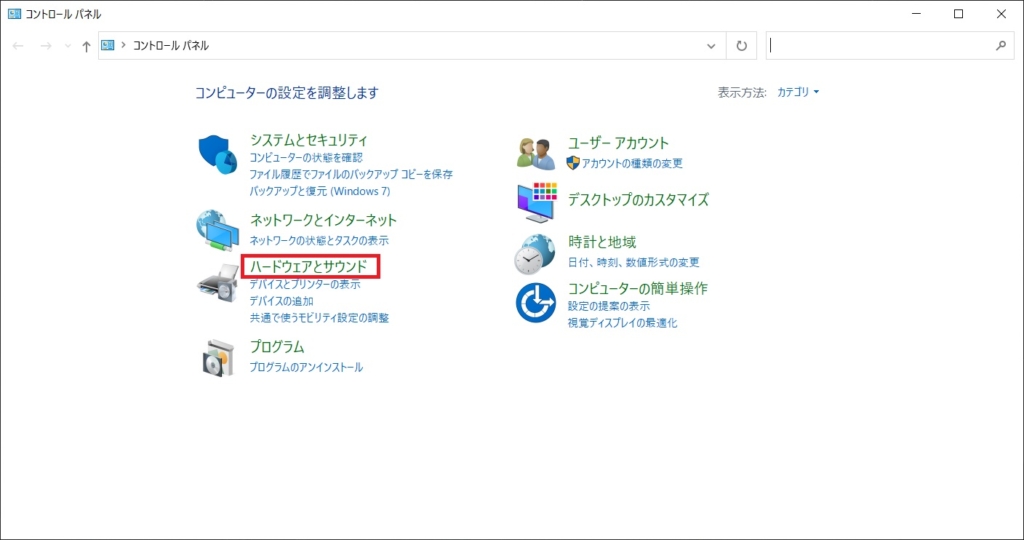Open システムとセキュリティ category

(x=309, y=140)
